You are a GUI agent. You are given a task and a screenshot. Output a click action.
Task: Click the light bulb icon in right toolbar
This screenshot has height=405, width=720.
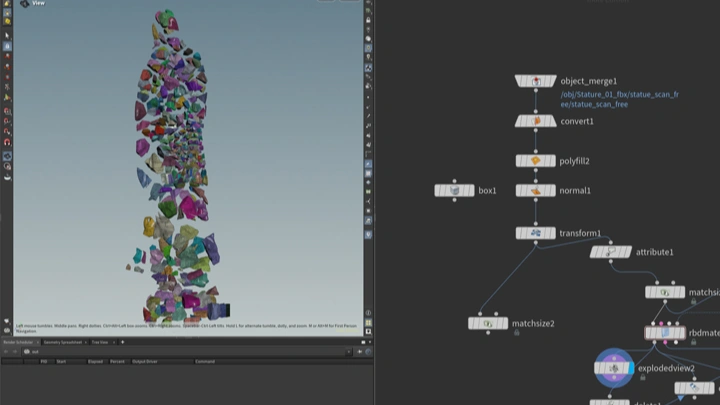(368, 57)
